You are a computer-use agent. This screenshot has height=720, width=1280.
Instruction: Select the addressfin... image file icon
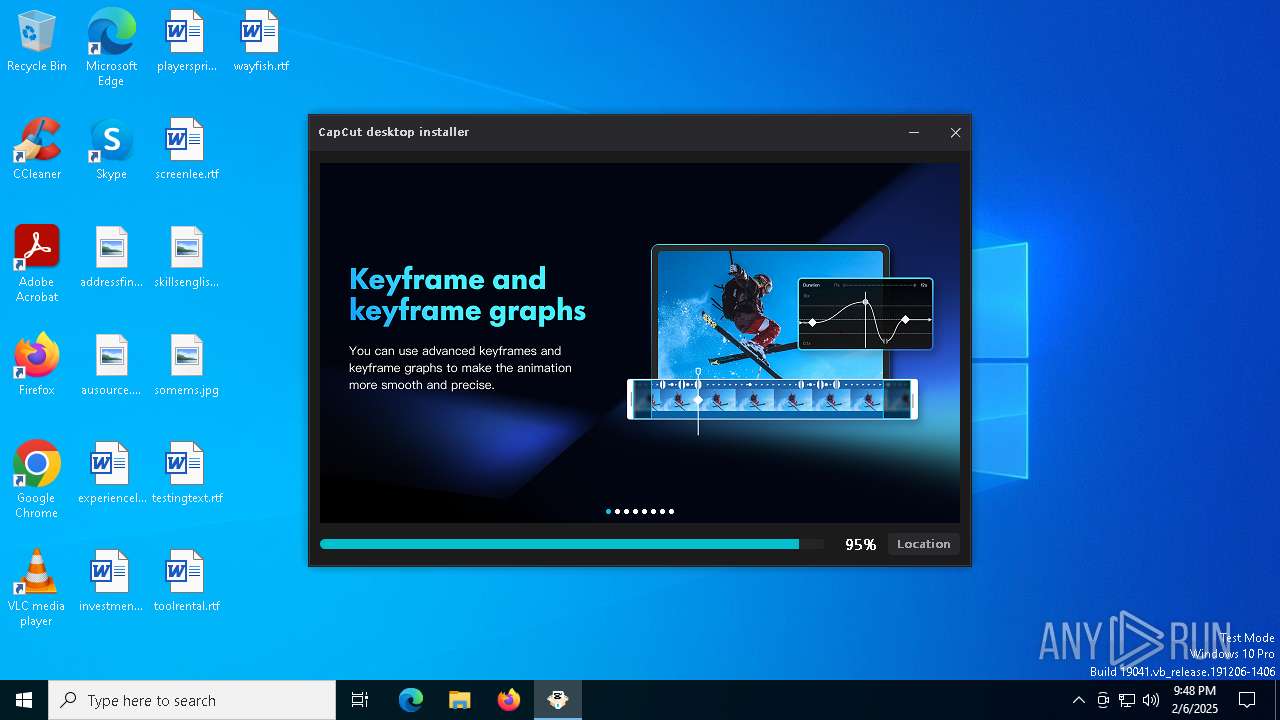[111, 257]
